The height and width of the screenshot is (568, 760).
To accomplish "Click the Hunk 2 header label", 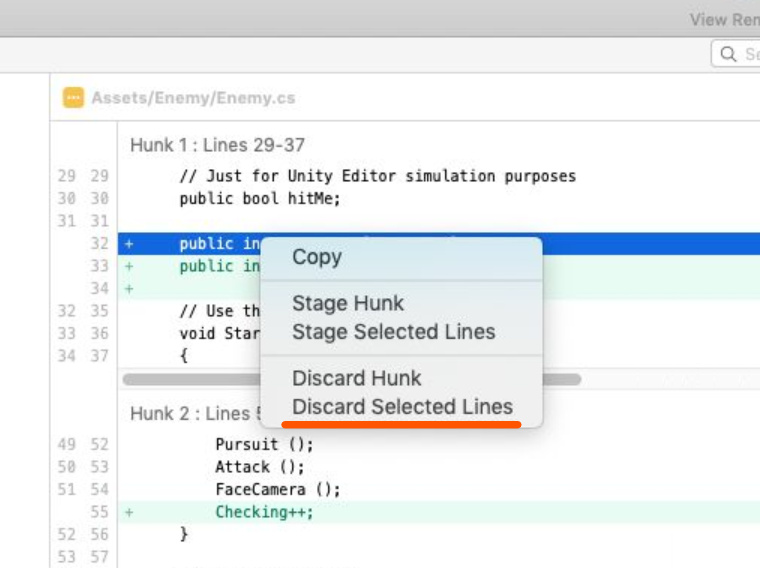I will coord(195,413).
